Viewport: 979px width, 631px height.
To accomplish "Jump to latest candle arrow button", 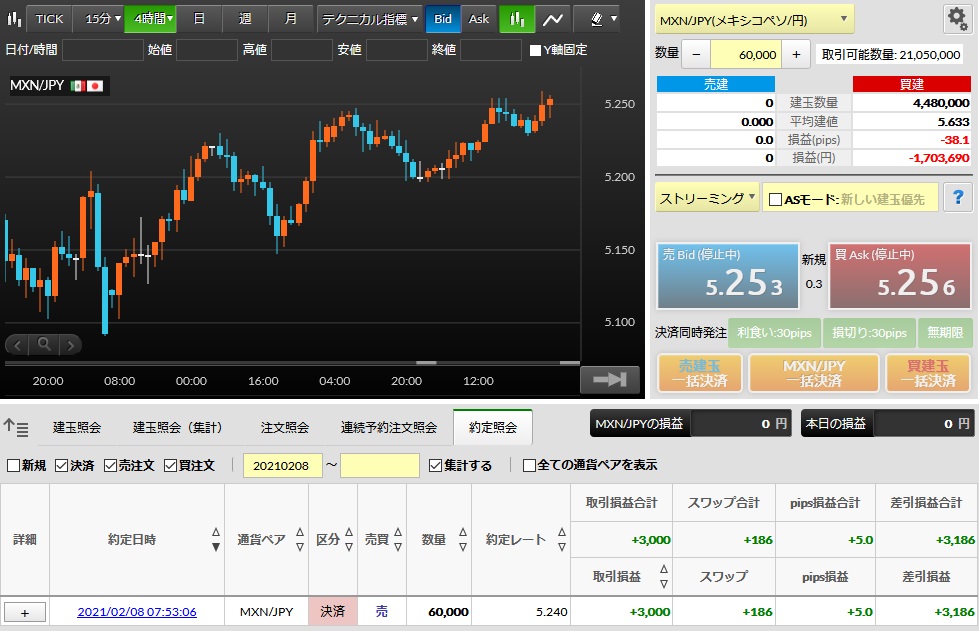I will click(x=609, y=379).
